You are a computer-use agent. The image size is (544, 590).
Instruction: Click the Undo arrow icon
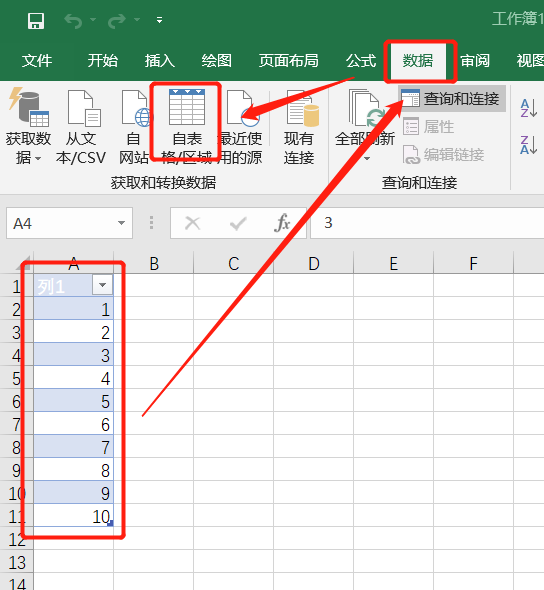pyautogui.click(x=73, y=21)
